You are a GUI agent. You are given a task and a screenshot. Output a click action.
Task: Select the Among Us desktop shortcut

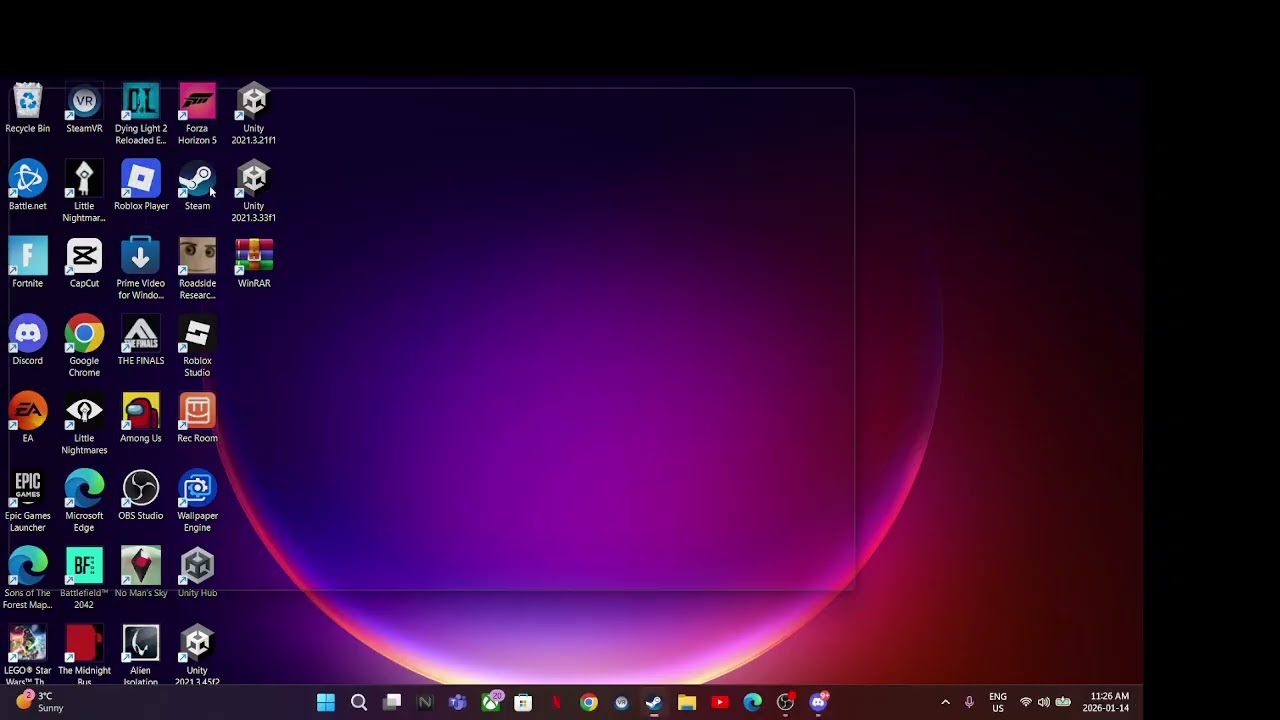coord(141,418)
